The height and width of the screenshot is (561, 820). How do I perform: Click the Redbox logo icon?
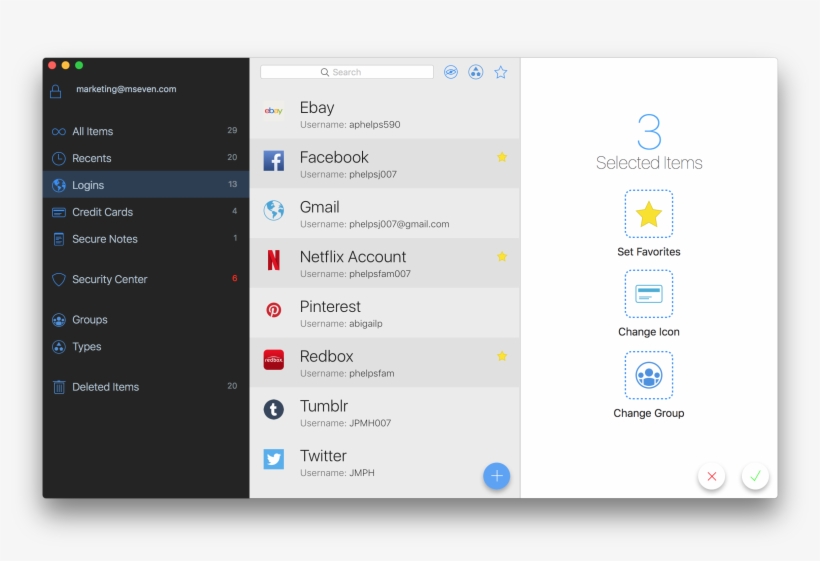(x=274, y=359)
